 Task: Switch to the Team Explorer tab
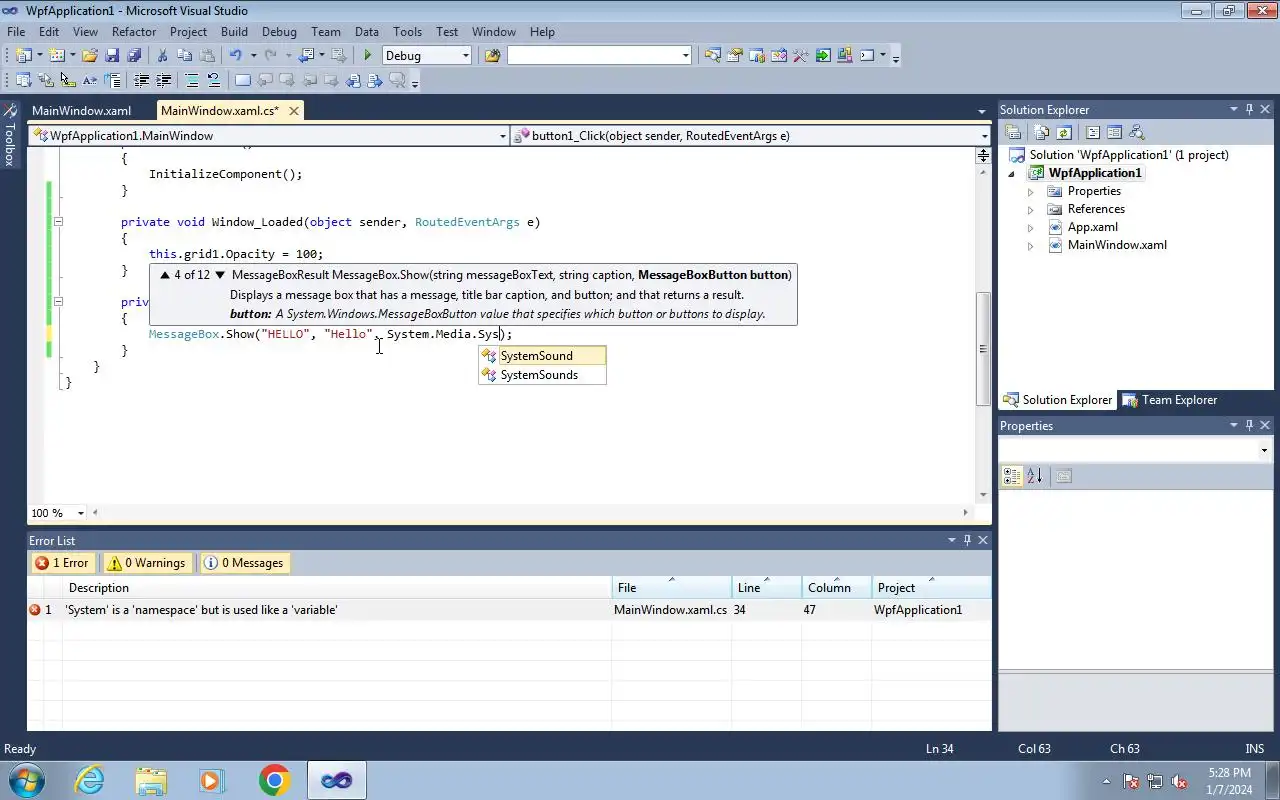[x=1169, y=400]
